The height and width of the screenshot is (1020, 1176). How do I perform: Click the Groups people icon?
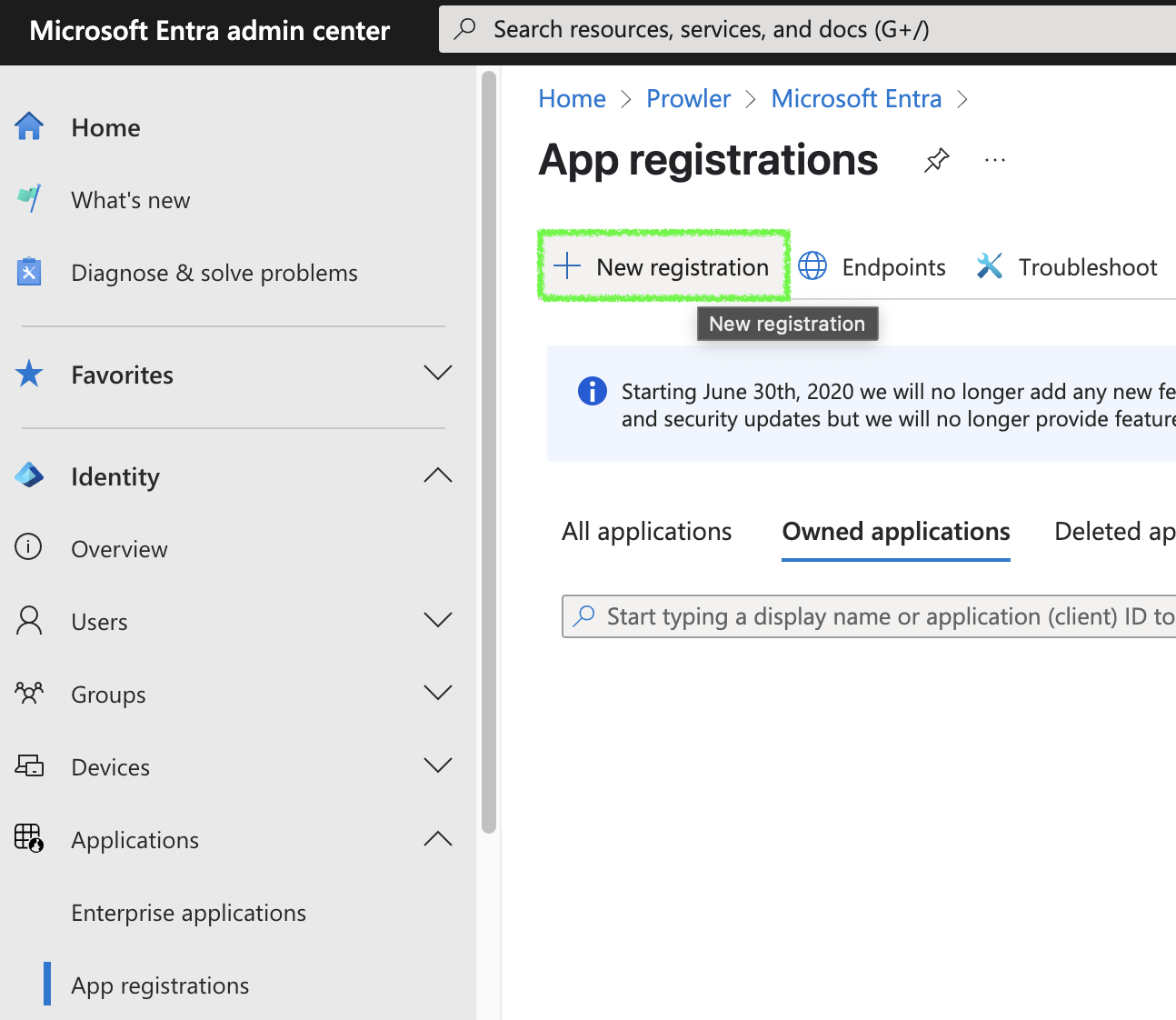coord(28,693)
